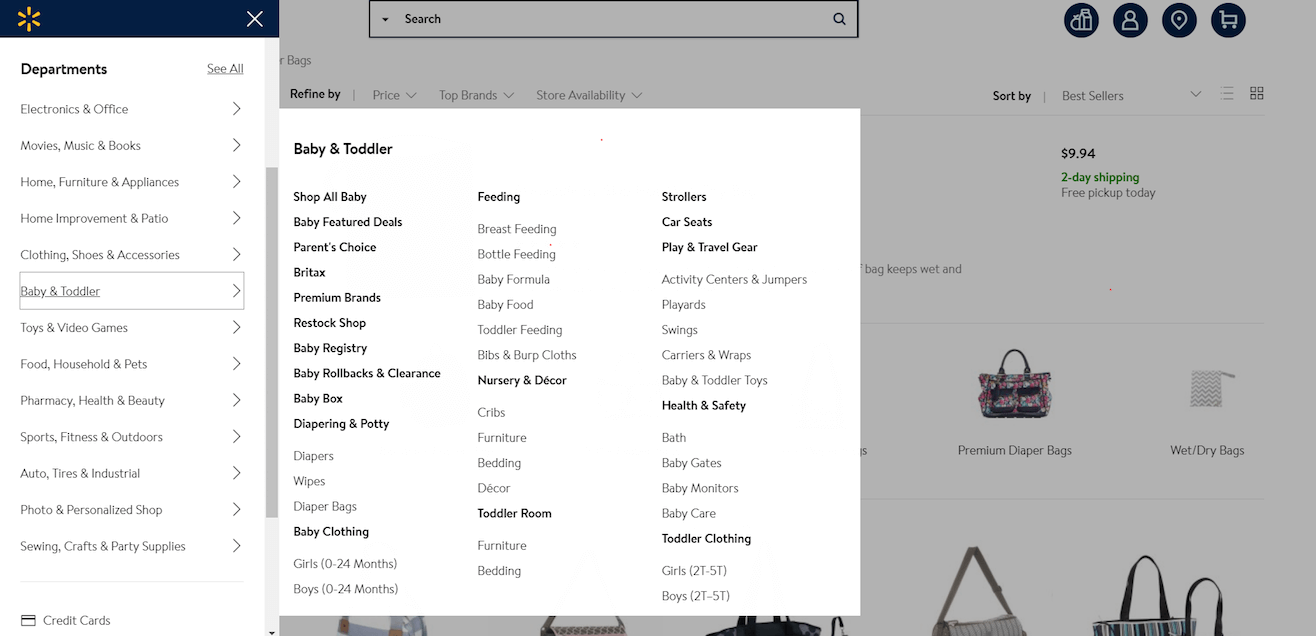The image size is (1316, 636).
Task: Click See All departments link
Action: click(225, 69)
